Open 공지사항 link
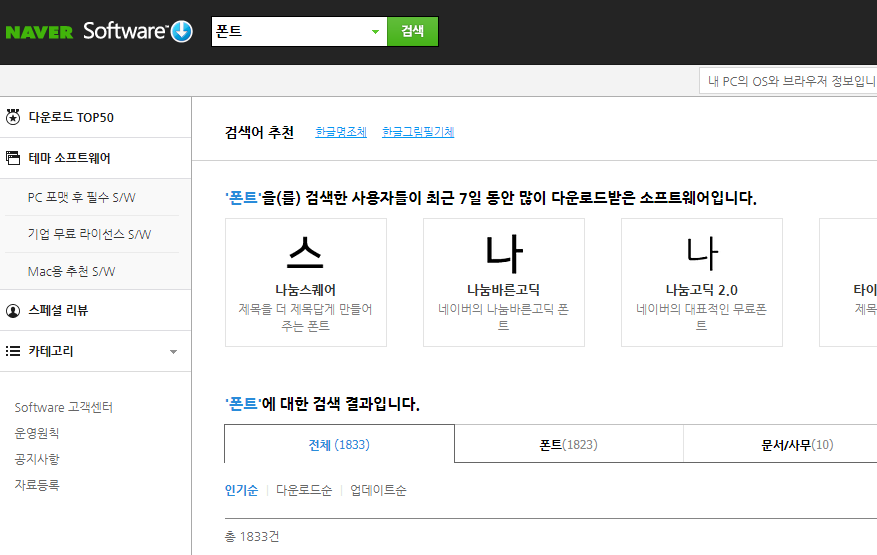The image size is (877, 555). click(x=37, y=459)
